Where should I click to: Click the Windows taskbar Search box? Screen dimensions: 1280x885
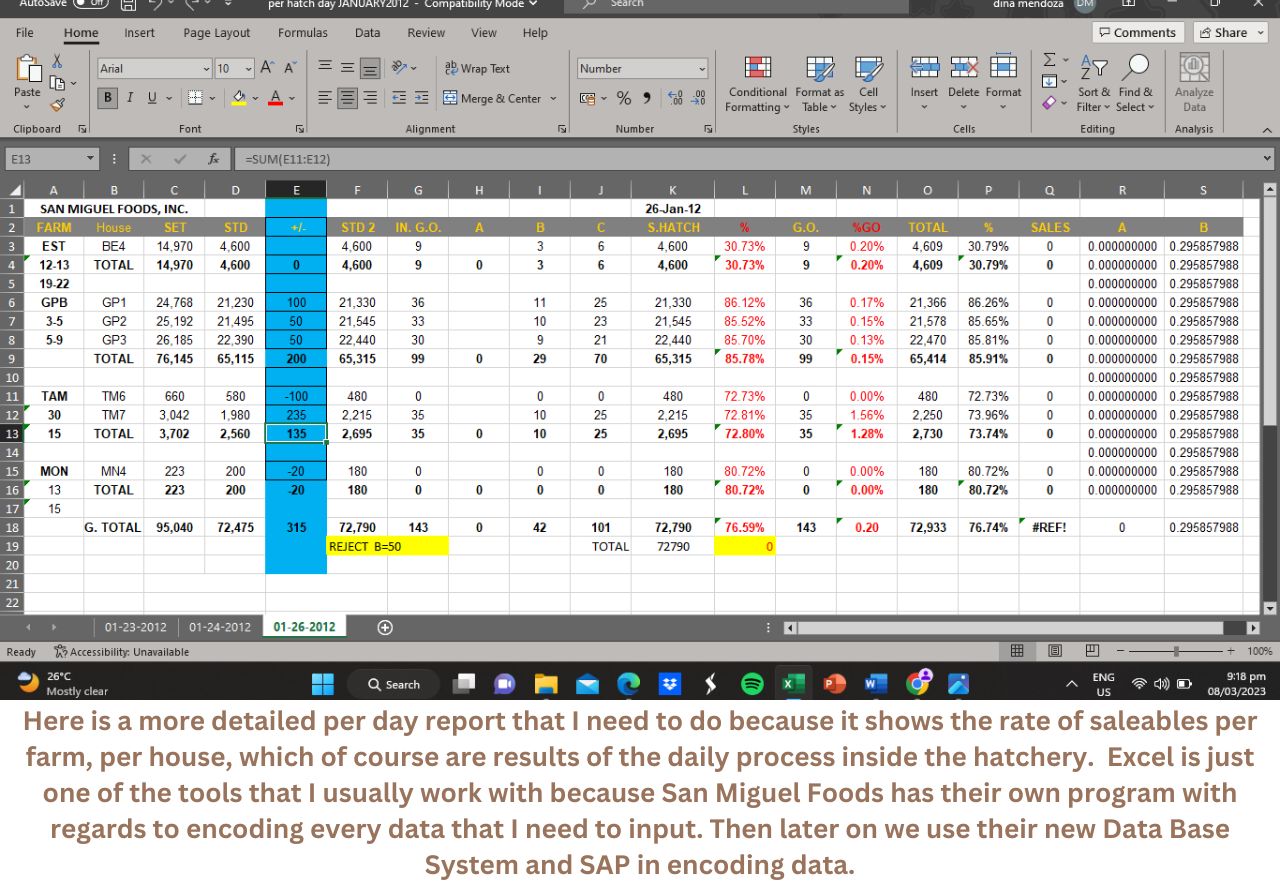point(393,685)
